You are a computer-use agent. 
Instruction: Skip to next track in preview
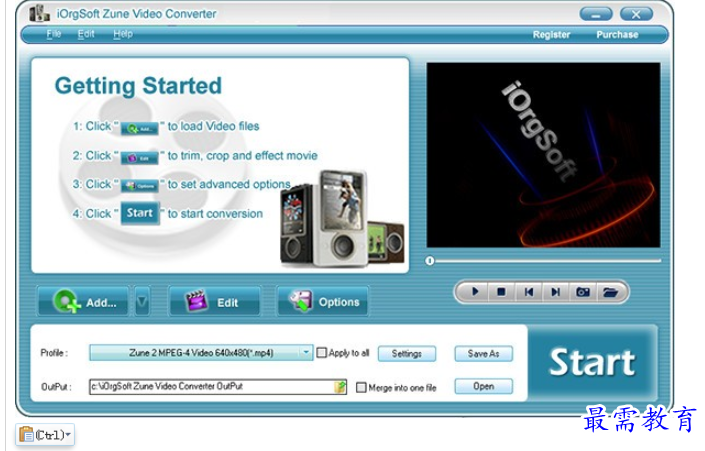pos(555,292)
